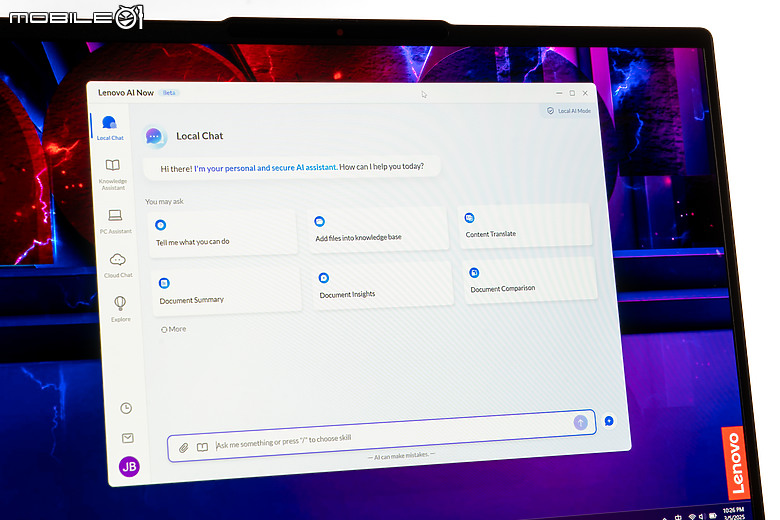The height and width of the screenshot is (520, 780).
Task: Open the taskbar clock showing 10:26 PM
Action: [x=734, y=513]
